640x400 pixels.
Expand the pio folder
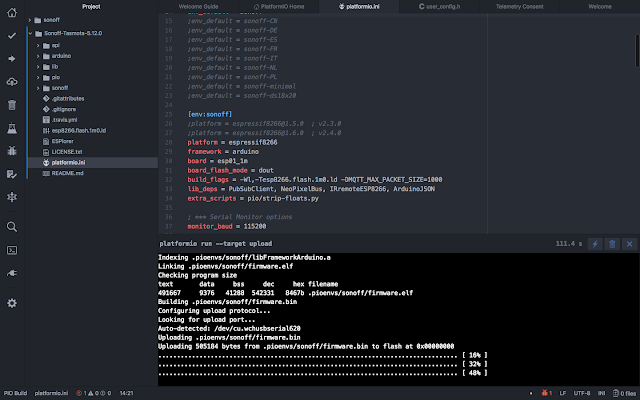coord(38,77)
